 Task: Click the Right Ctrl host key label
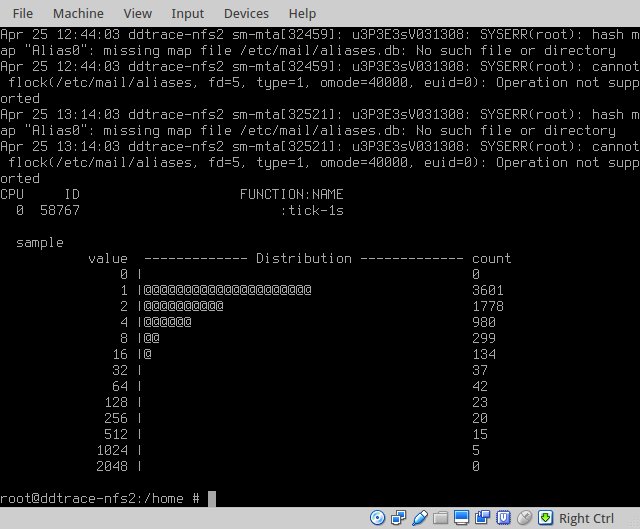[x=587, y=518]
